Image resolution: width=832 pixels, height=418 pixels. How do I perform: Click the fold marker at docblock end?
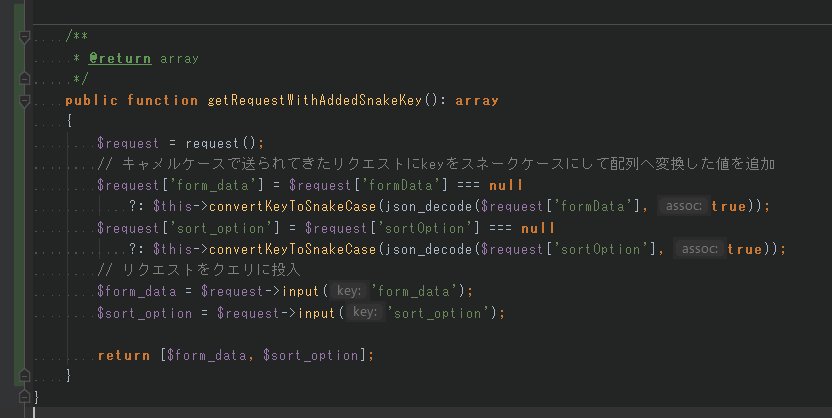pyautogui.click(x=22, y=79)
